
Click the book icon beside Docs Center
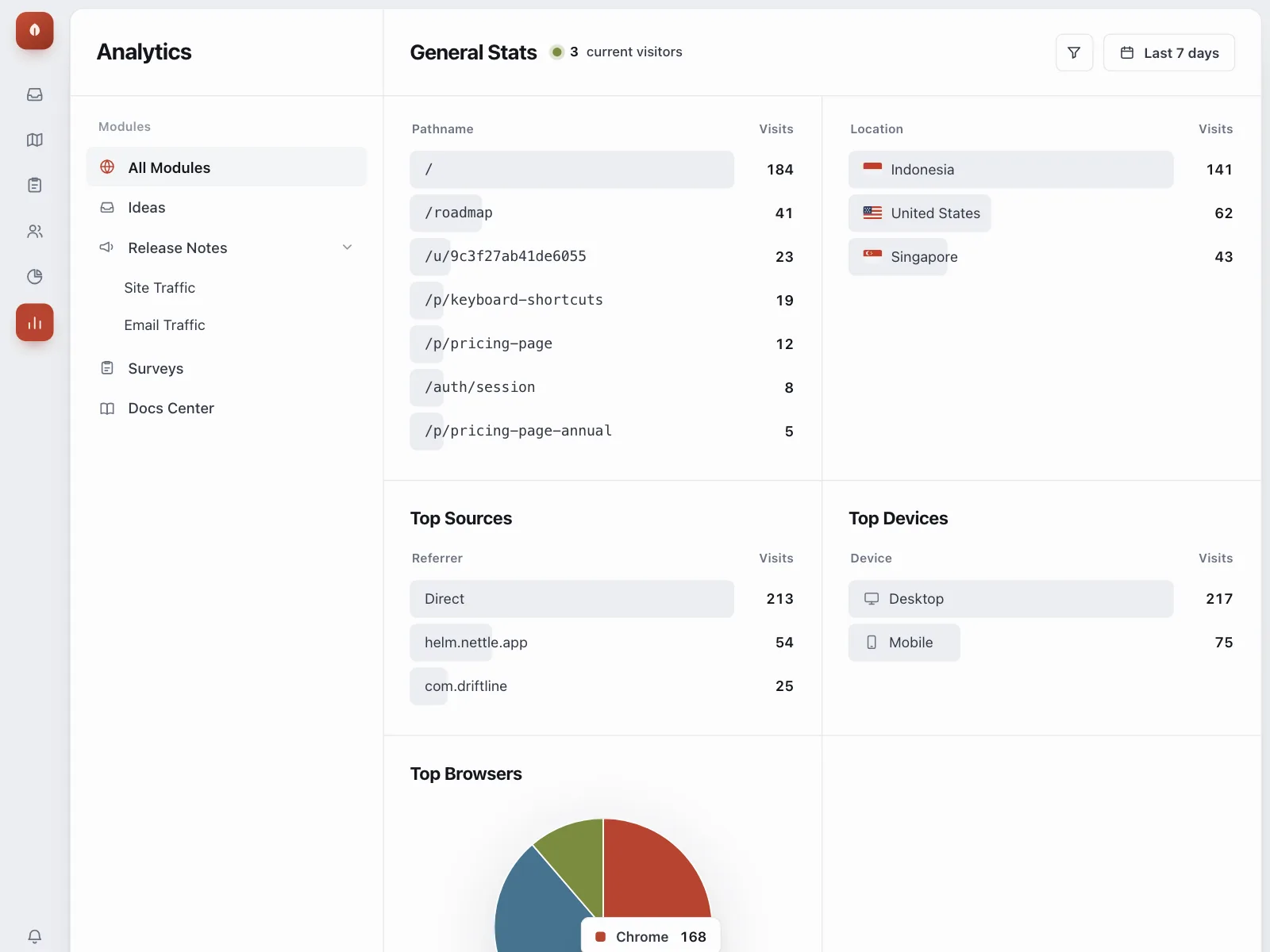[107, 409]
